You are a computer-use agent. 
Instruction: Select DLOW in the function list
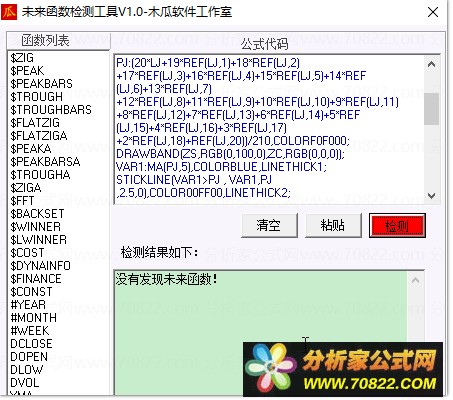[x=27, y=370]
